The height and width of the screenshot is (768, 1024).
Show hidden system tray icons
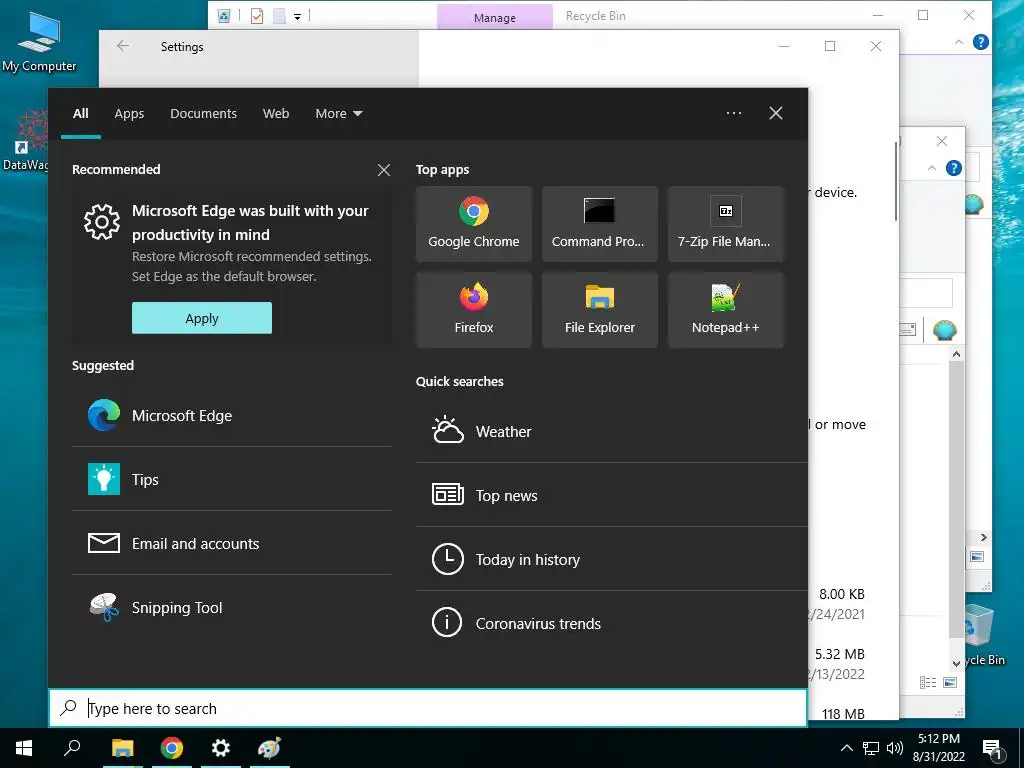pyautogui.click(x=846, y=748)
